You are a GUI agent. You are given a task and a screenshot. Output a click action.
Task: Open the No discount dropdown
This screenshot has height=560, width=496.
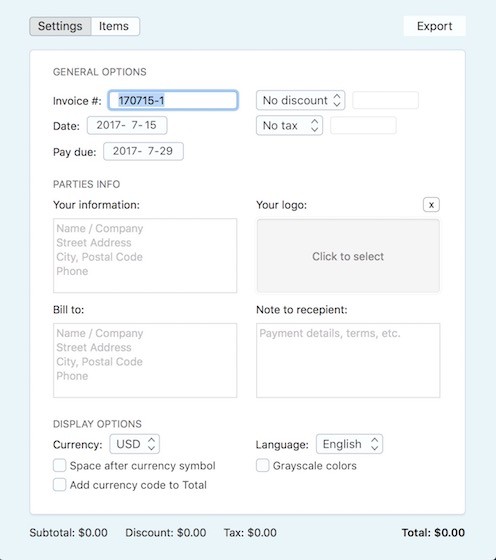coord(300,100)
